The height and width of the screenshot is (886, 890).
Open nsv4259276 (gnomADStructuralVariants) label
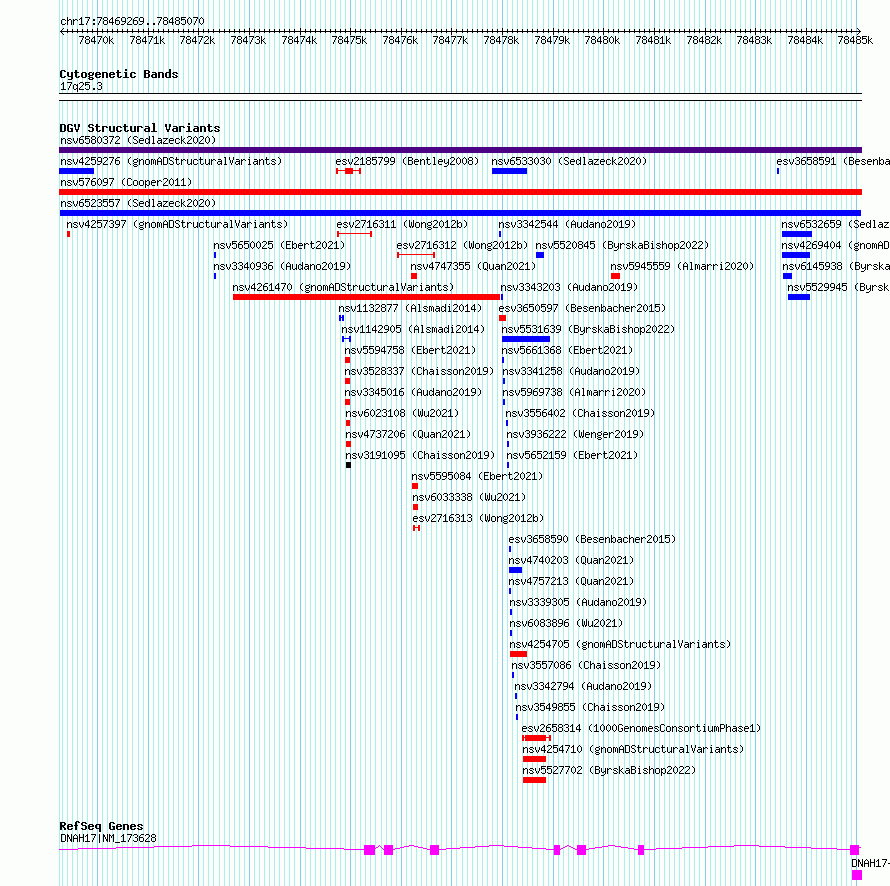(171, 161)
